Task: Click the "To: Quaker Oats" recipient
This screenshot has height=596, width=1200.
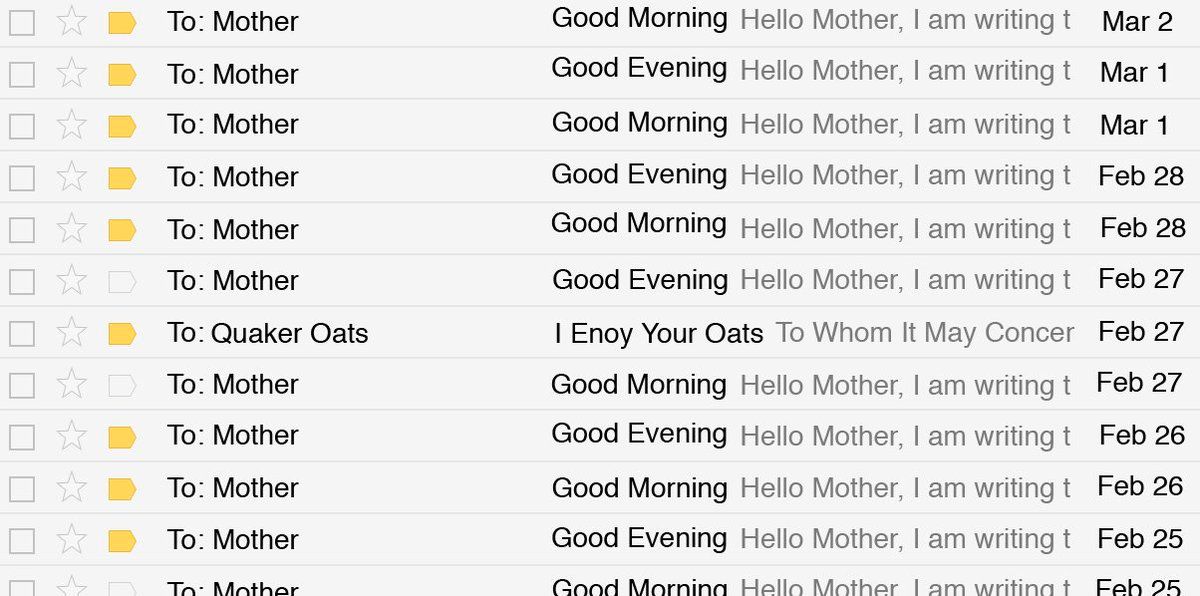Action: tap(267, 333)
